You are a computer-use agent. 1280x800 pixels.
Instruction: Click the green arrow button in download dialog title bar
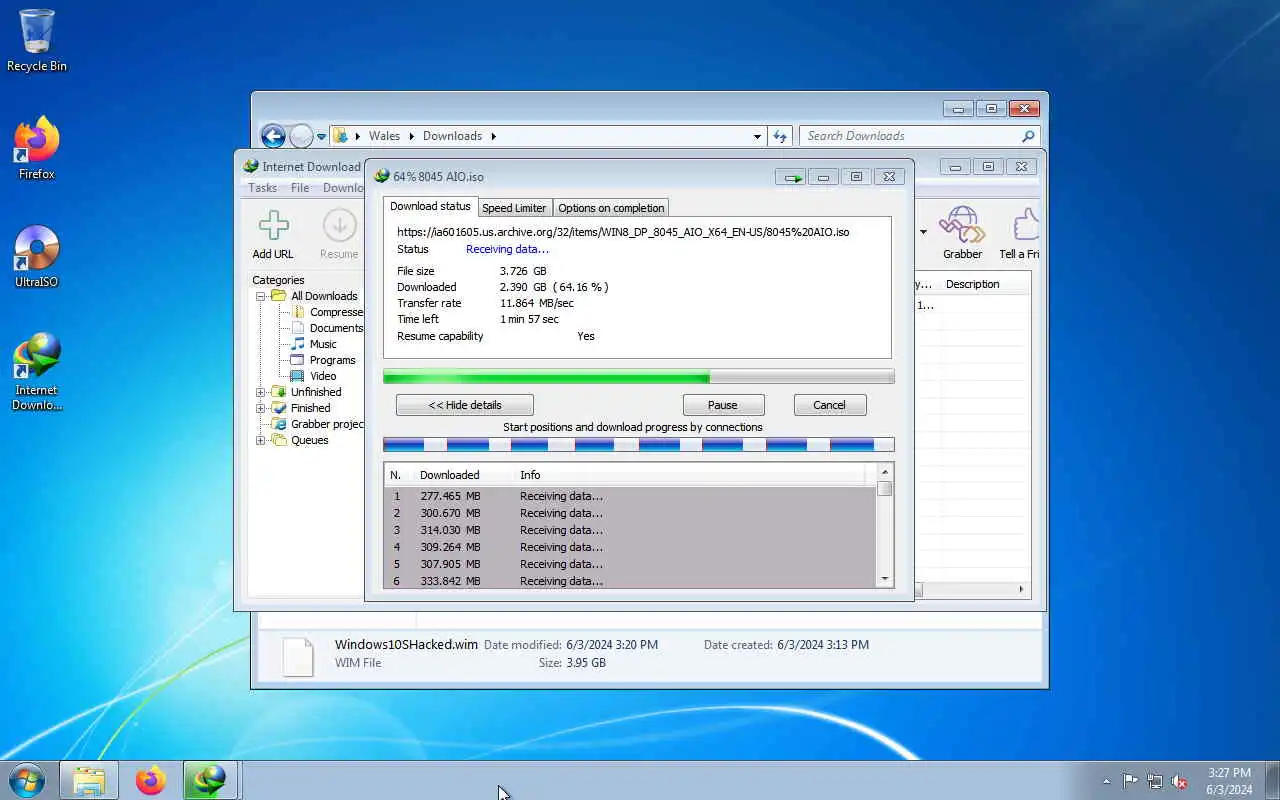tap(790, 177)
